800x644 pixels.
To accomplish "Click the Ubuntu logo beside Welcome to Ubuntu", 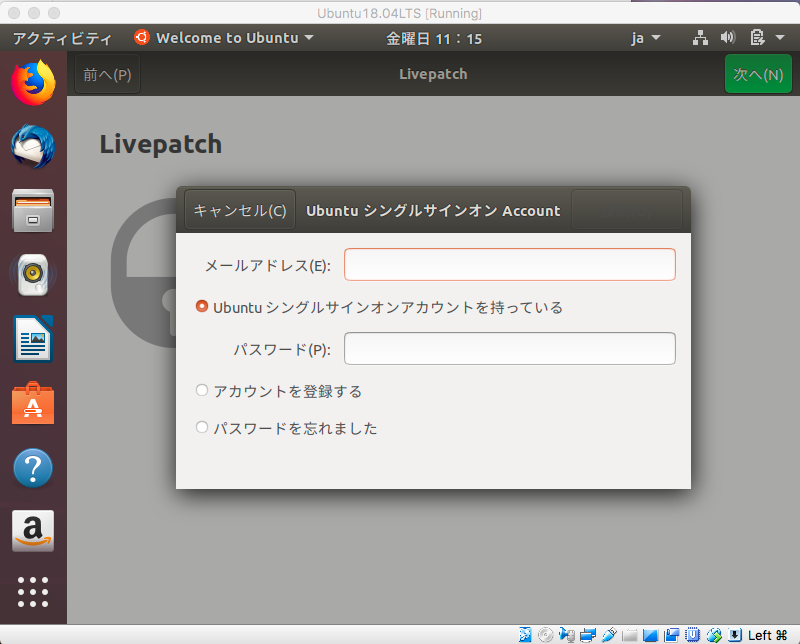I will click(141, 37).
